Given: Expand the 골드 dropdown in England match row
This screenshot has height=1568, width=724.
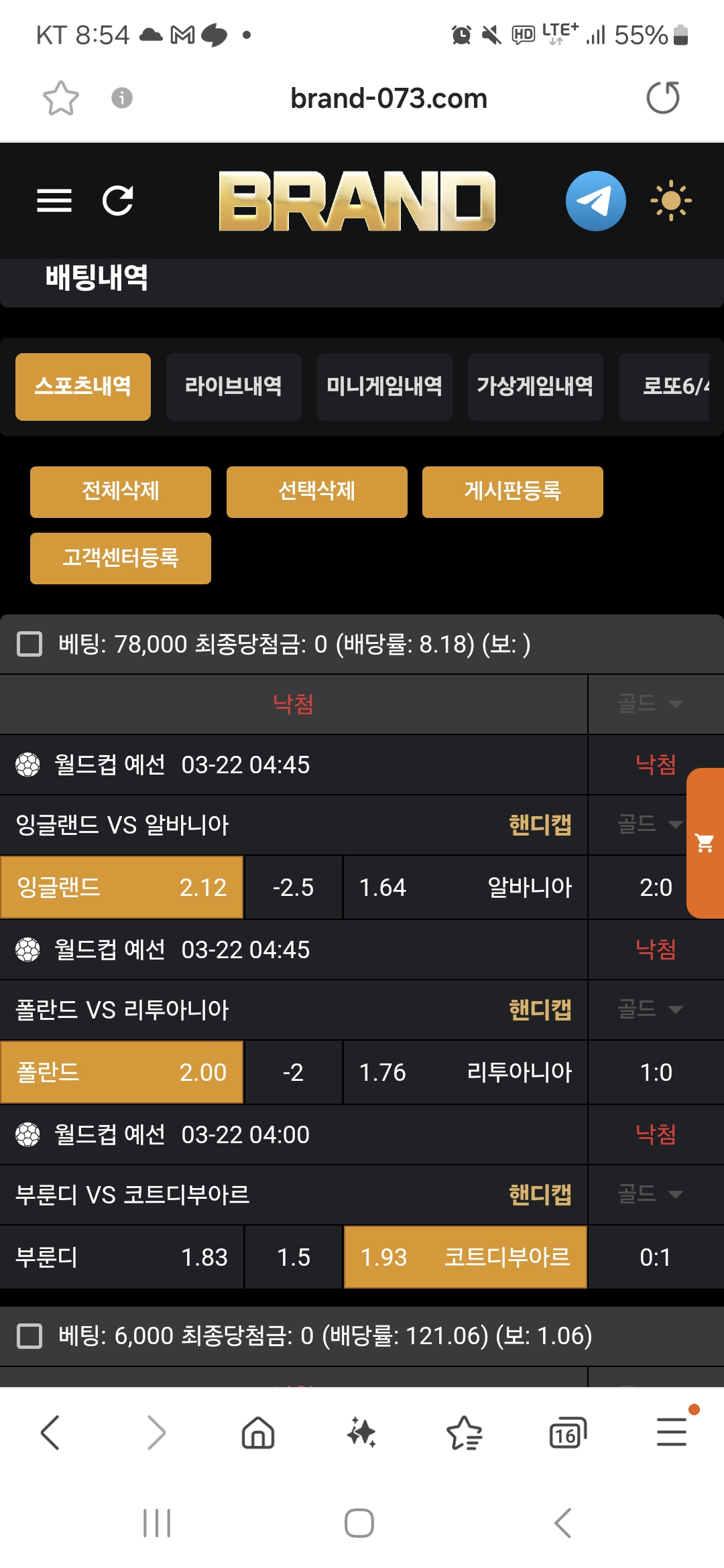Looking at the screenshot, I should pos(649,824).
